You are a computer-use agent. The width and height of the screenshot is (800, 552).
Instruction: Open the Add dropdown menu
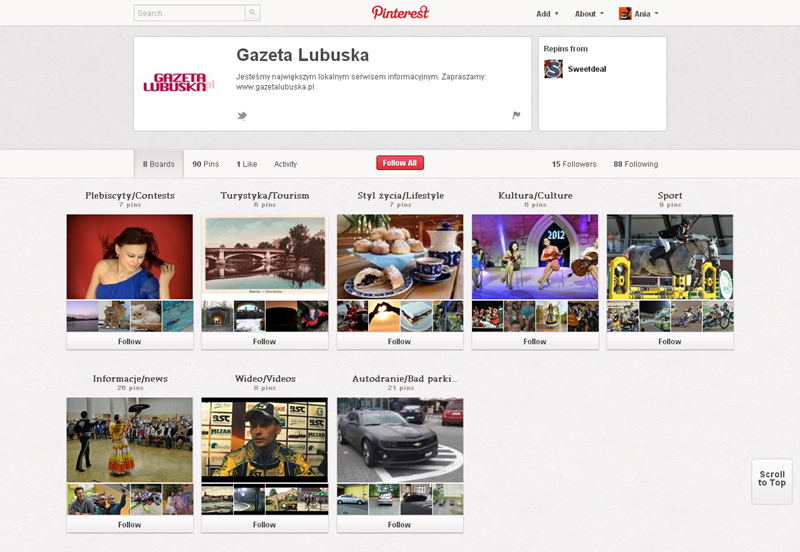pos(547,14)
